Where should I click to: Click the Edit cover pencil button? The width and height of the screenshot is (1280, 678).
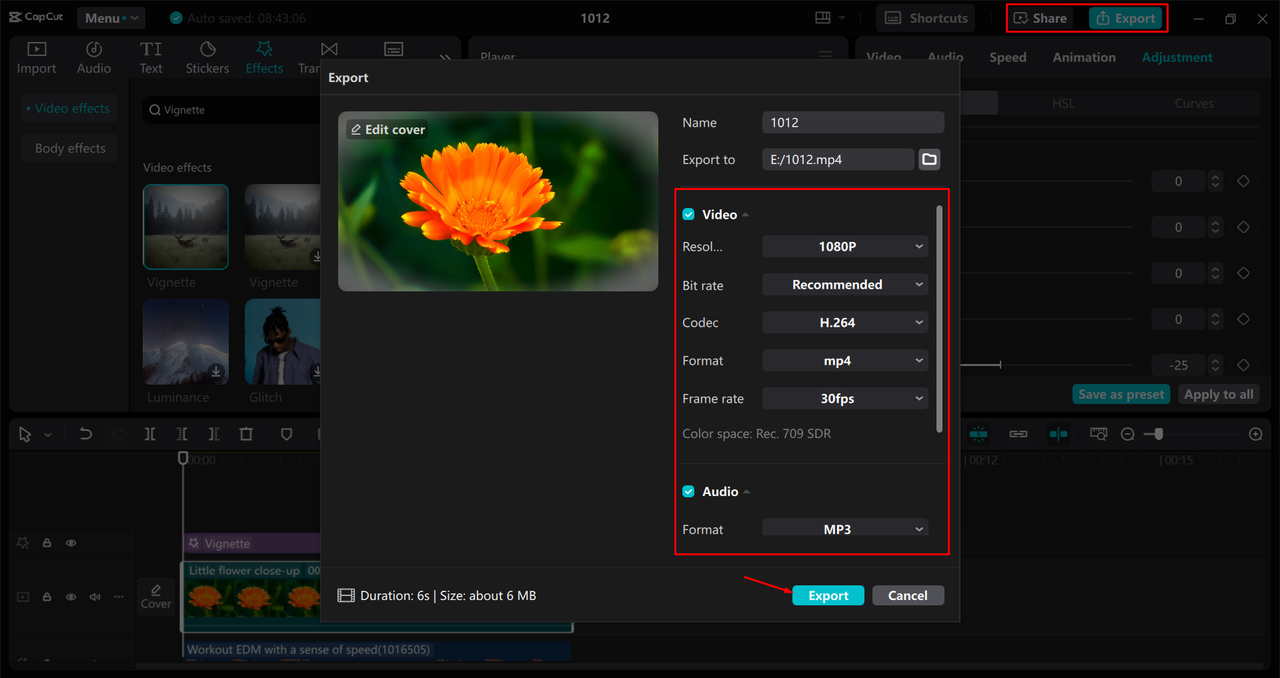[x=386, y=130]
